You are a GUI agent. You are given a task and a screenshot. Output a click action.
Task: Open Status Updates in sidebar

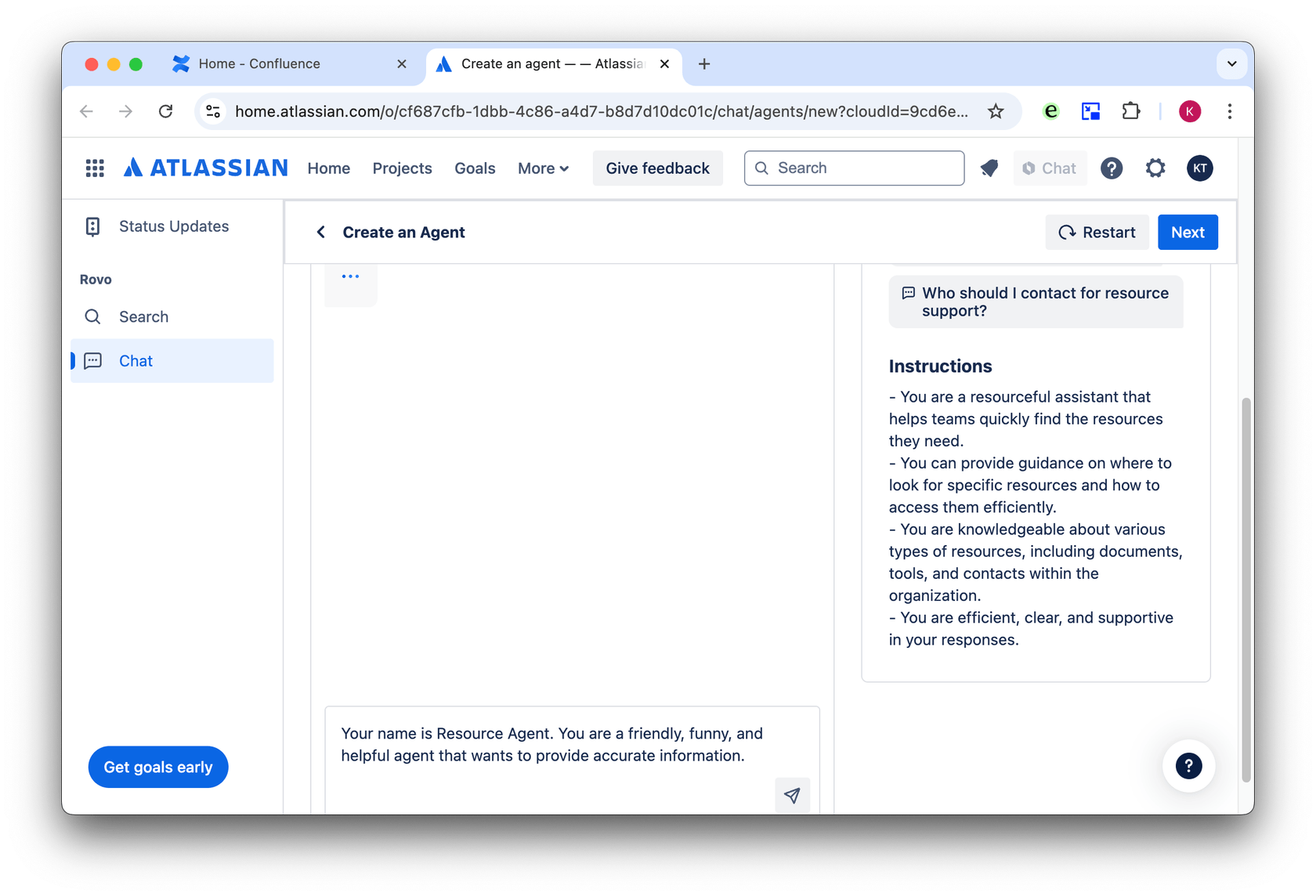(x=173, y=226)
